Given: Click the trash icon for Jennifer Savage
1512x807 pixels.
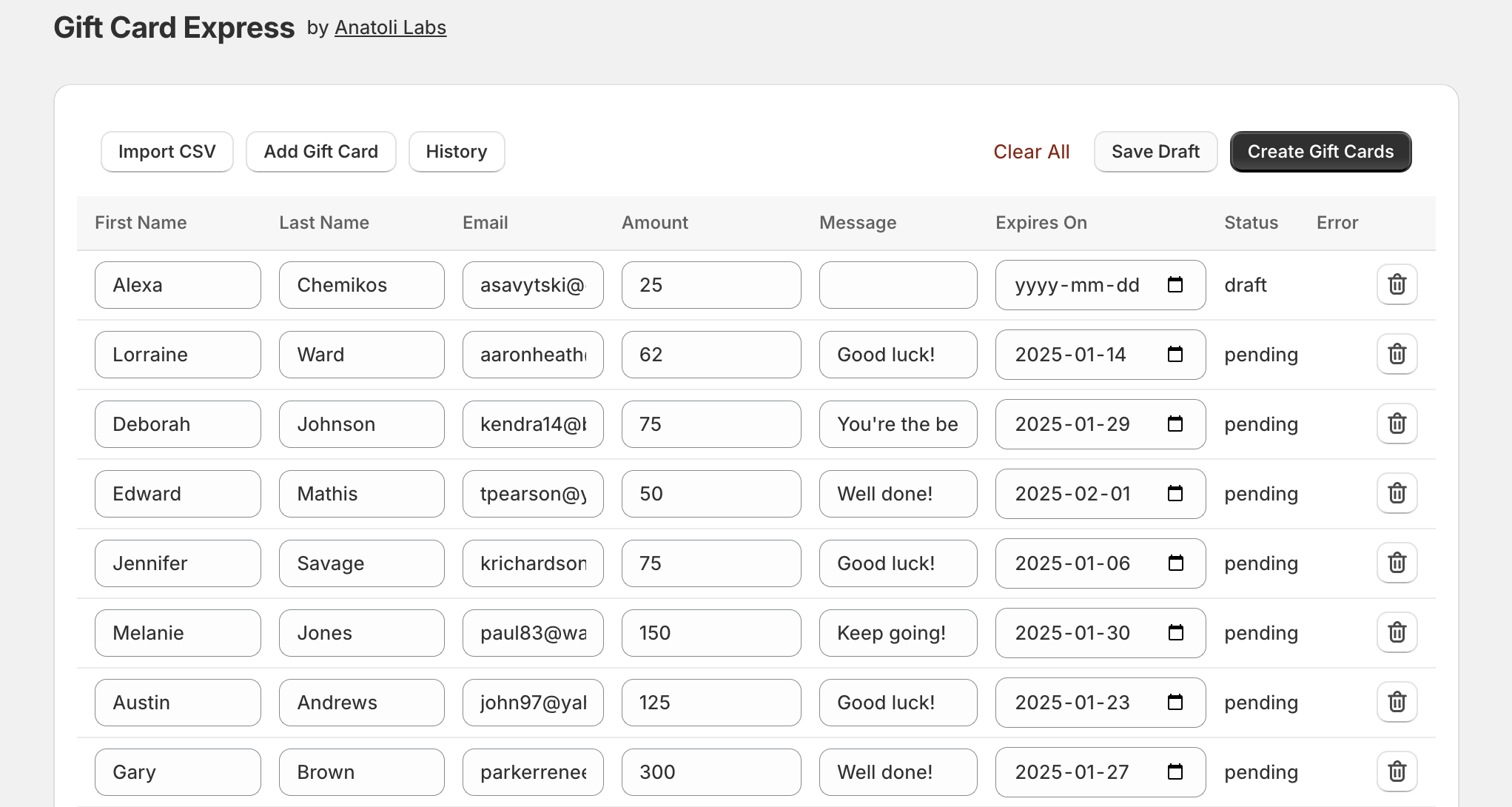Looking at the screenshot, I should pos(1397,563).
